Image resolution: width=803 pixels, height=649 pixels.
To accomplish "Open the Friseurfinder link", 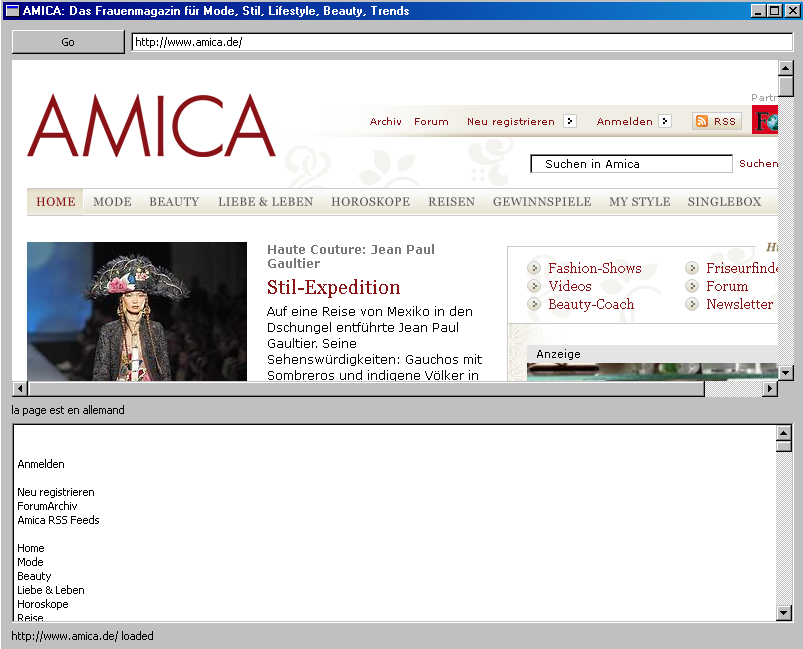I will tap(742, 268).
